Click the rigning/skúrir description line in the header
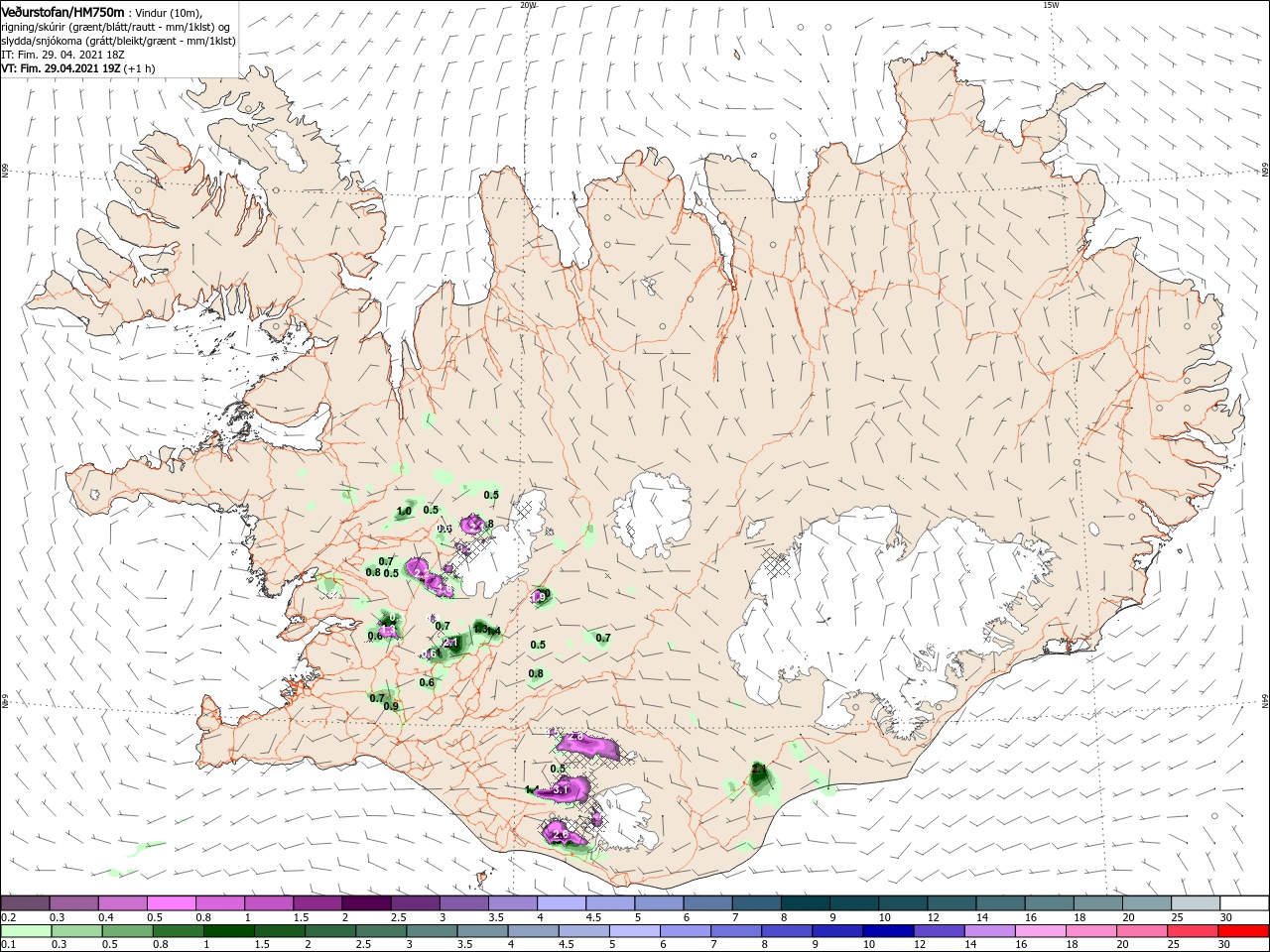1270x952 pixels. (115, 27)
